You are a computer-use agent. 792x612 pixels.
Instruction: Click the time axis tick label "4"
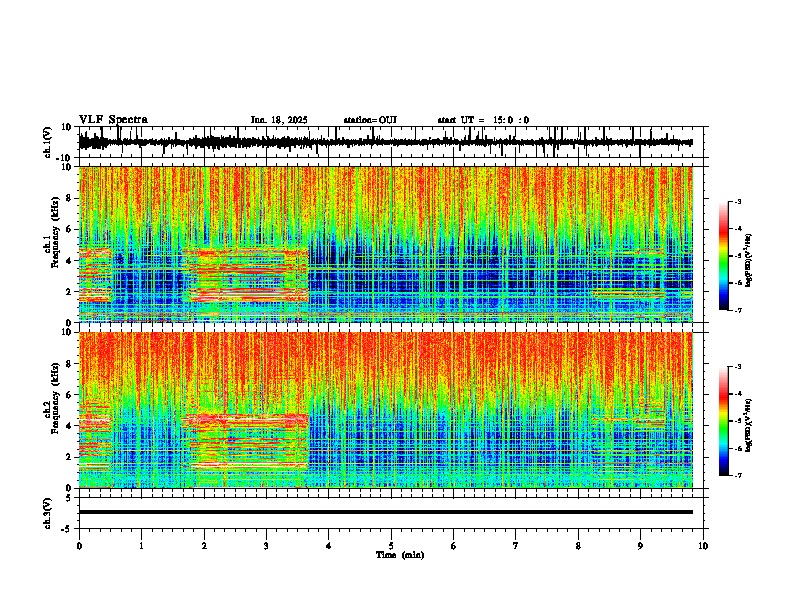click(329, 546)
